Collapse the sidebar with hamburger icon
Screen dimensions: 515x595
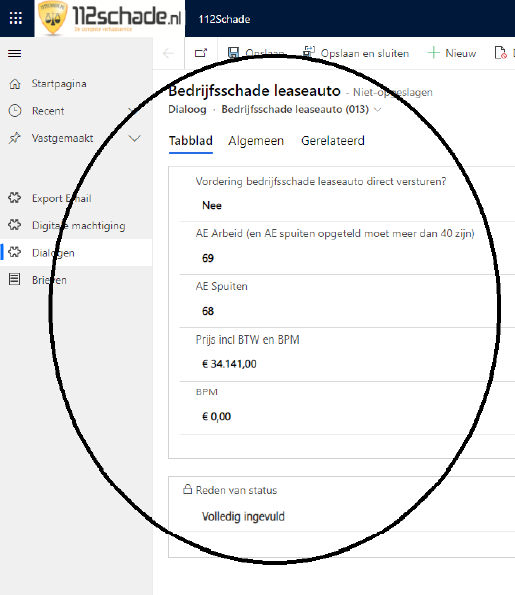click(14, 54)
